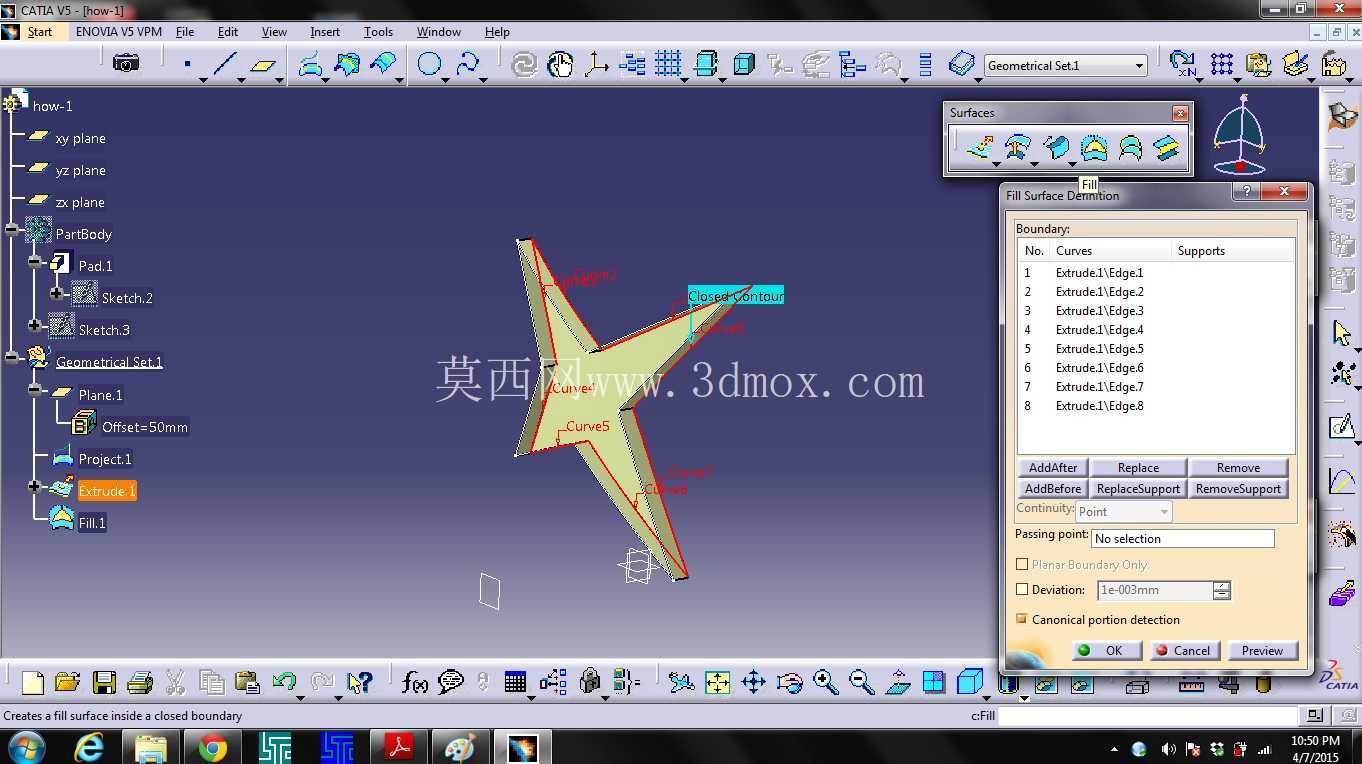Select the Axis System tool
This screenshot has width=1362, height=764.
596,65
